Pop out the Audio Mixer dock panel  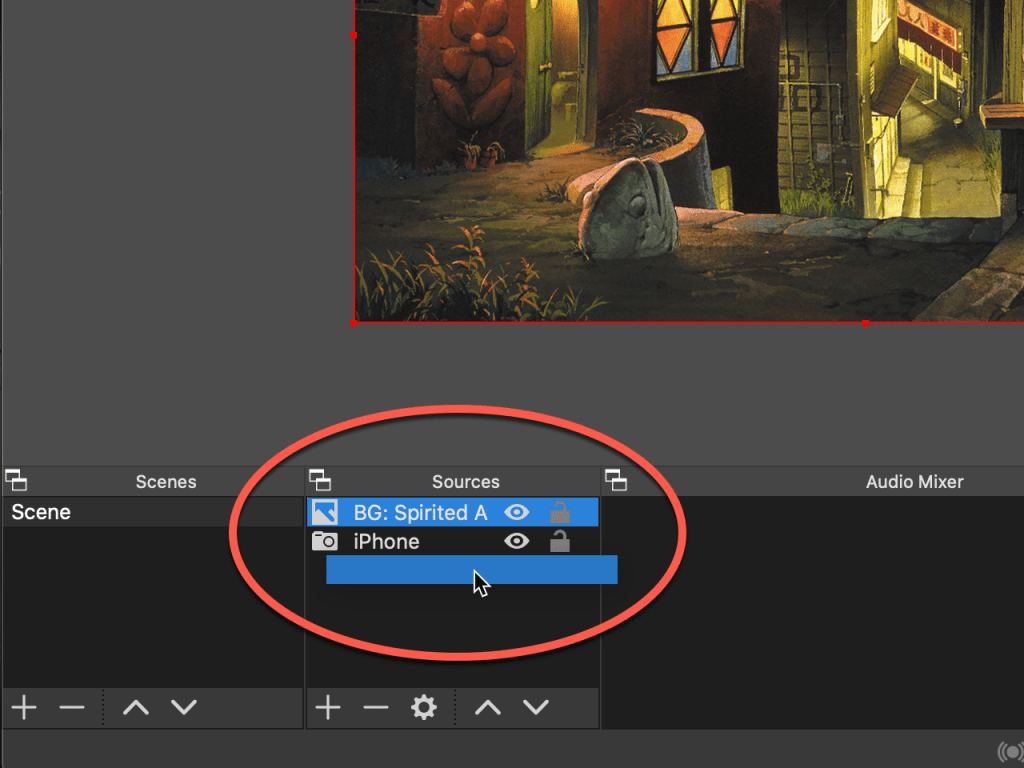click(x=616, y=480)
